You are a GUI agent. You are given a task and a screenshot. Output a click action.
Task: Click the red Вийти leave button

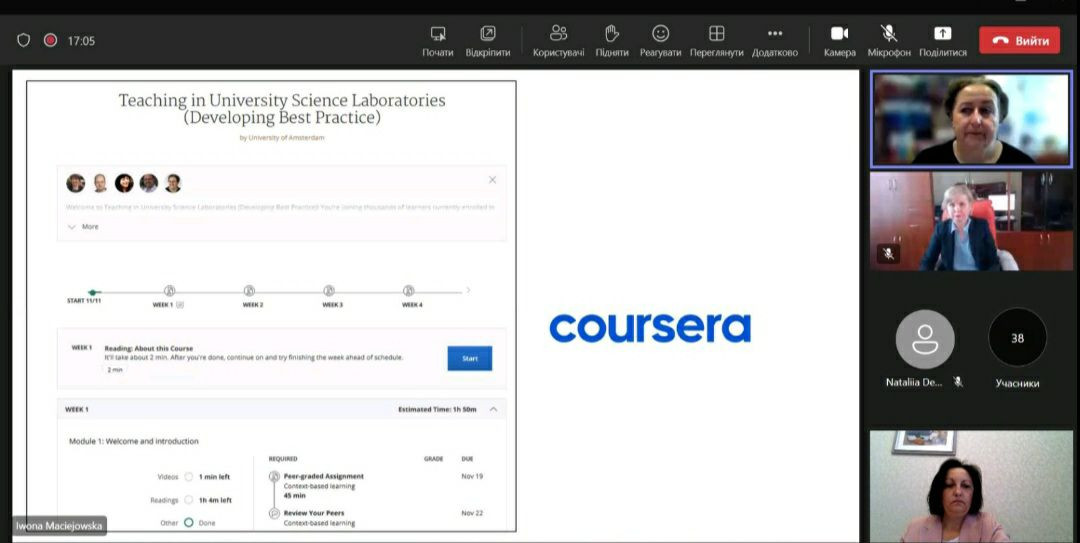click(1019, 41)
